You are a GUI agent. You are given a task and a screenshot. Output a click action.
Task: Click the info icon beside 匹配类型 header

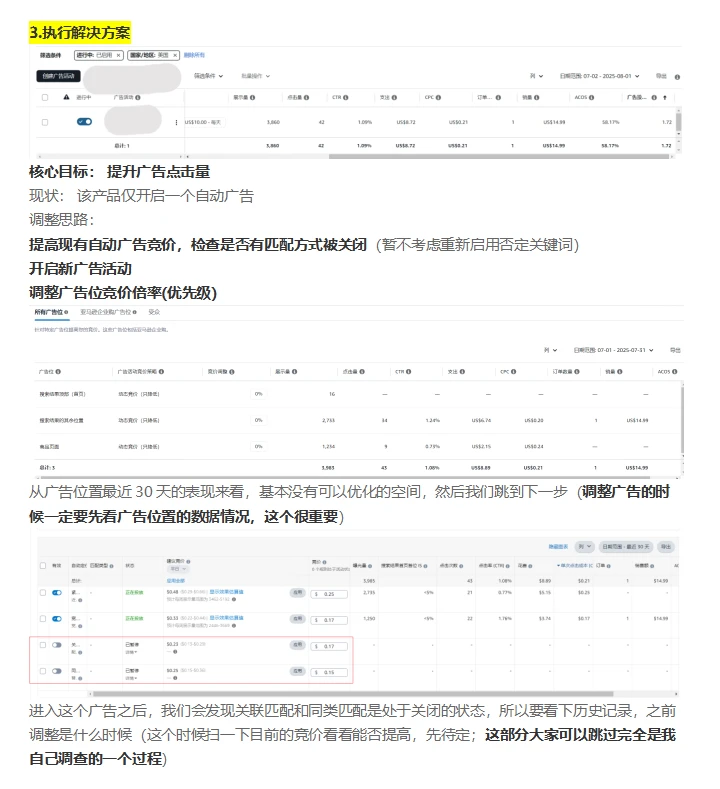click(x=111, y=566)
